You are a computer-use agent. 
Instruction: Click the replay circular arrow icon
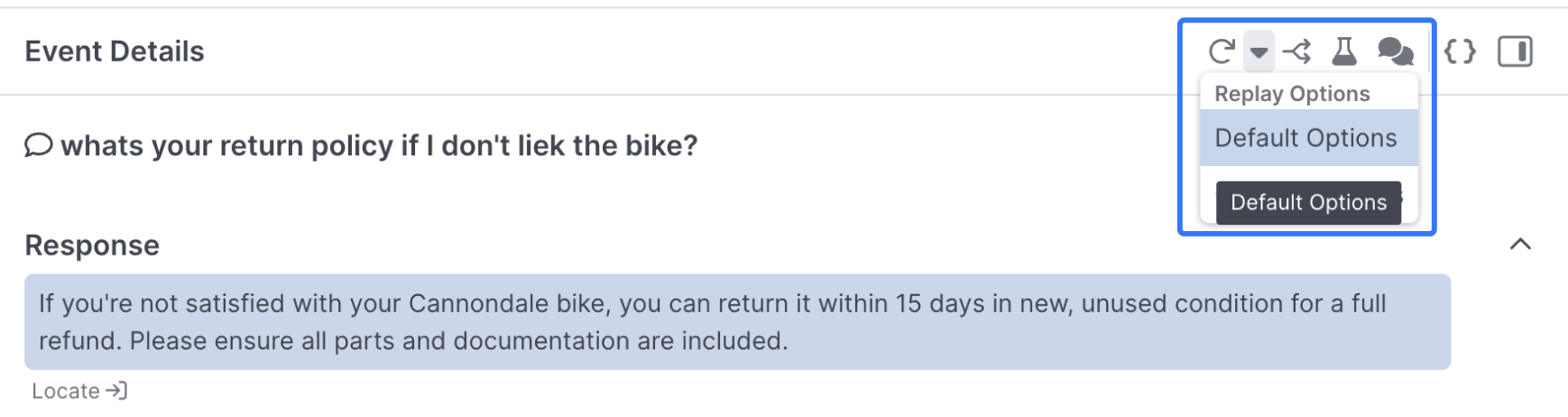(1221, 51)
